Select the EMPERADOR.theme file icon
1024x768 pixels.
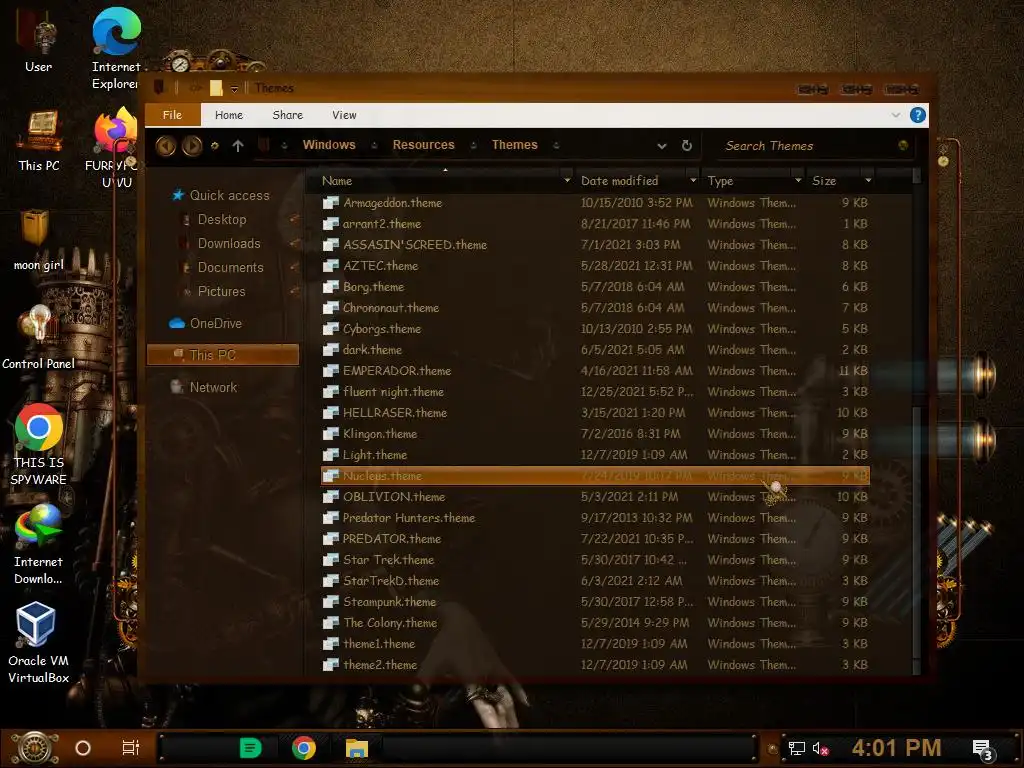tap(331, 371)
